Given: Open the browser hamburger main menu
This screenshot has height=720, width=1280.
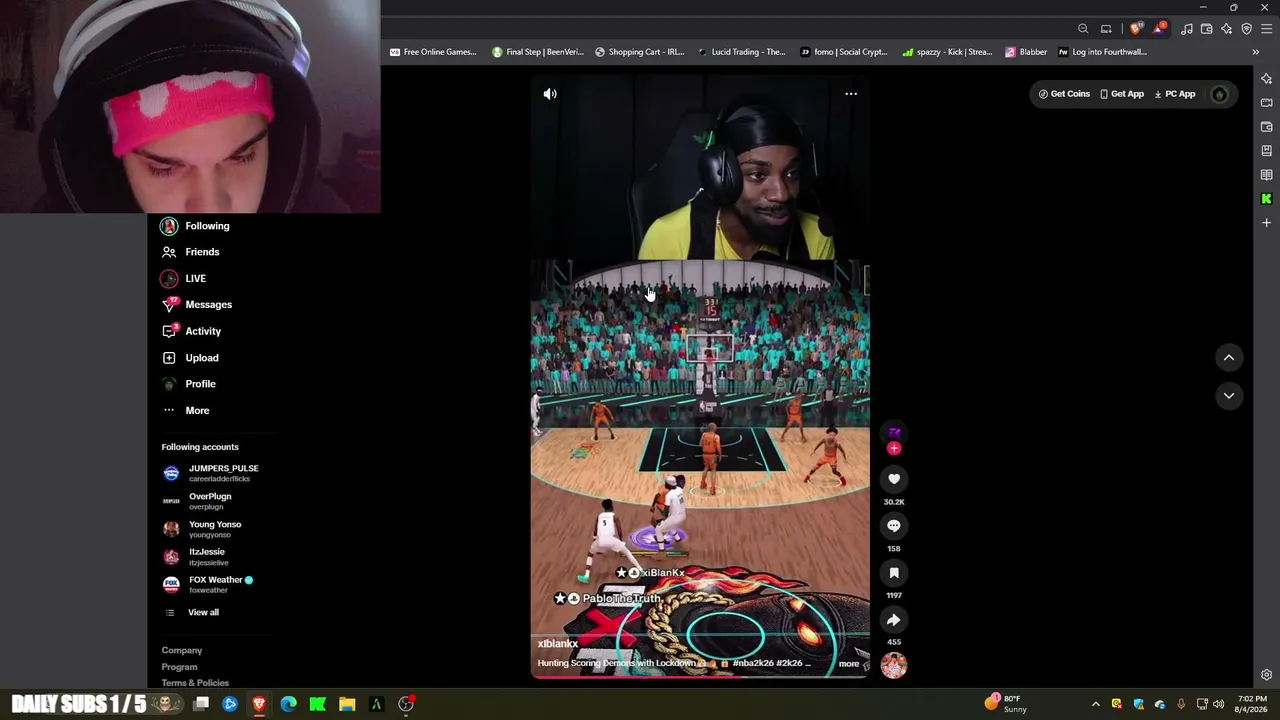Looking at the screenshot, I should pos(1266,29).
